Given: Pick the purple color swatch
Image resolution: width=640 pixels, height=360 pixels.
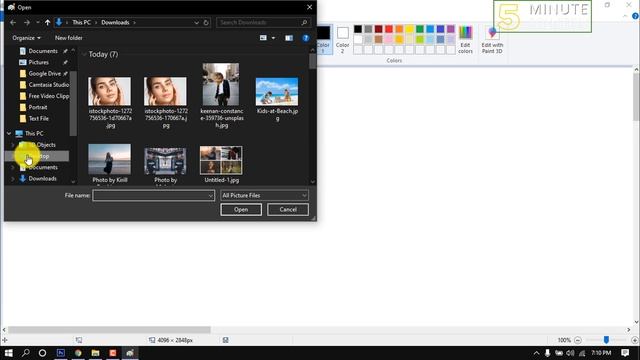Looking at the screenshot, I should pos(451,29).
